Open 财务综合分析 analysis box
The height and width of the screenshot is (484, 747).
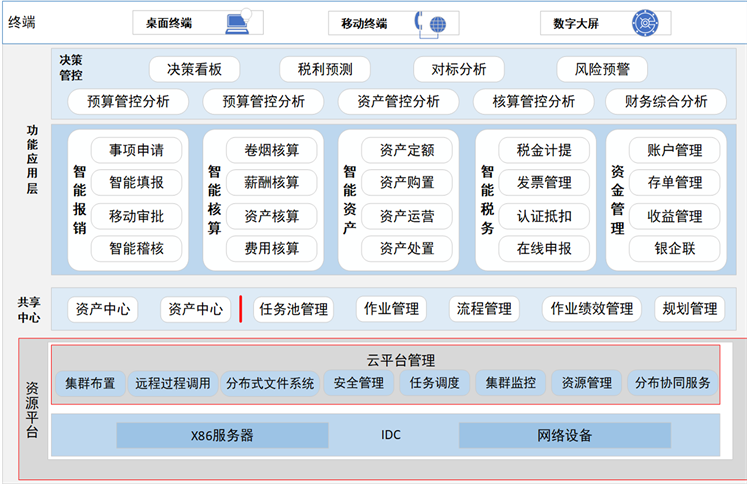(665, 101)
